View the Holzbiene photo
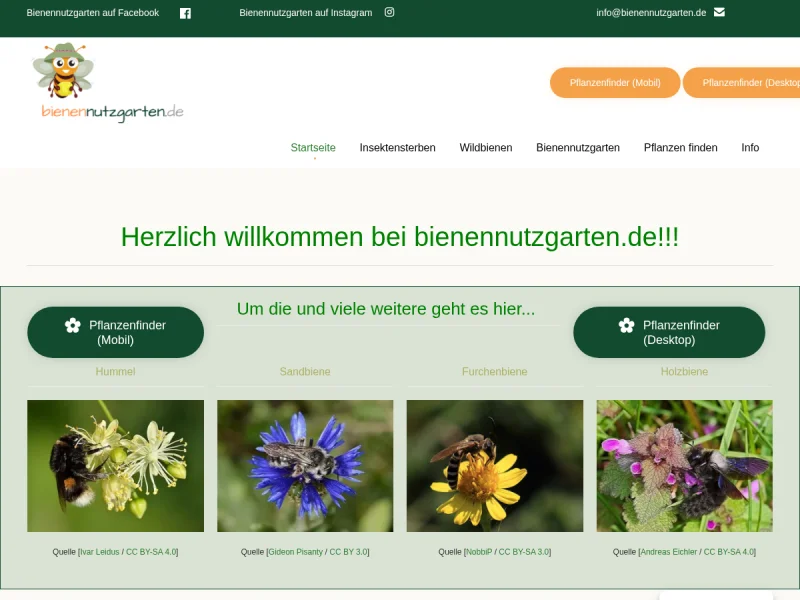800x600 pixels. 684,466
